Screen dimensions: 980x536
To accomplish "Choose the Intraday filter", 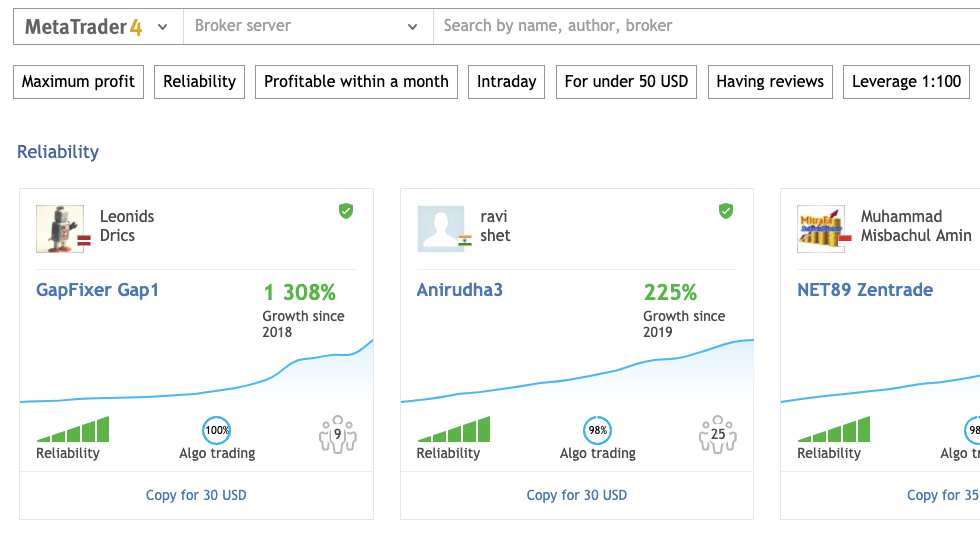I will 506,82.
